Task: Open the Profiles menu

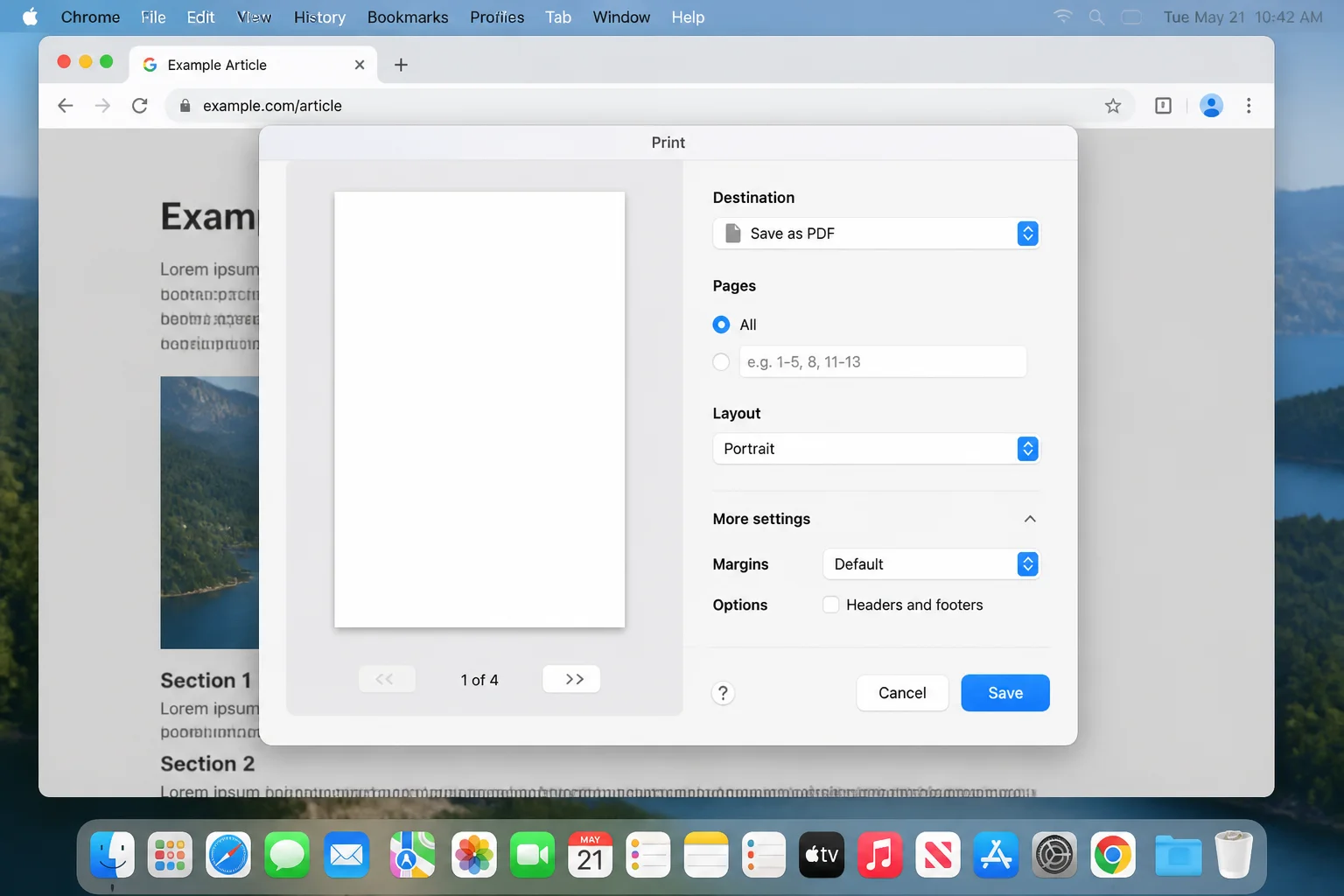Action: [497, 17]
